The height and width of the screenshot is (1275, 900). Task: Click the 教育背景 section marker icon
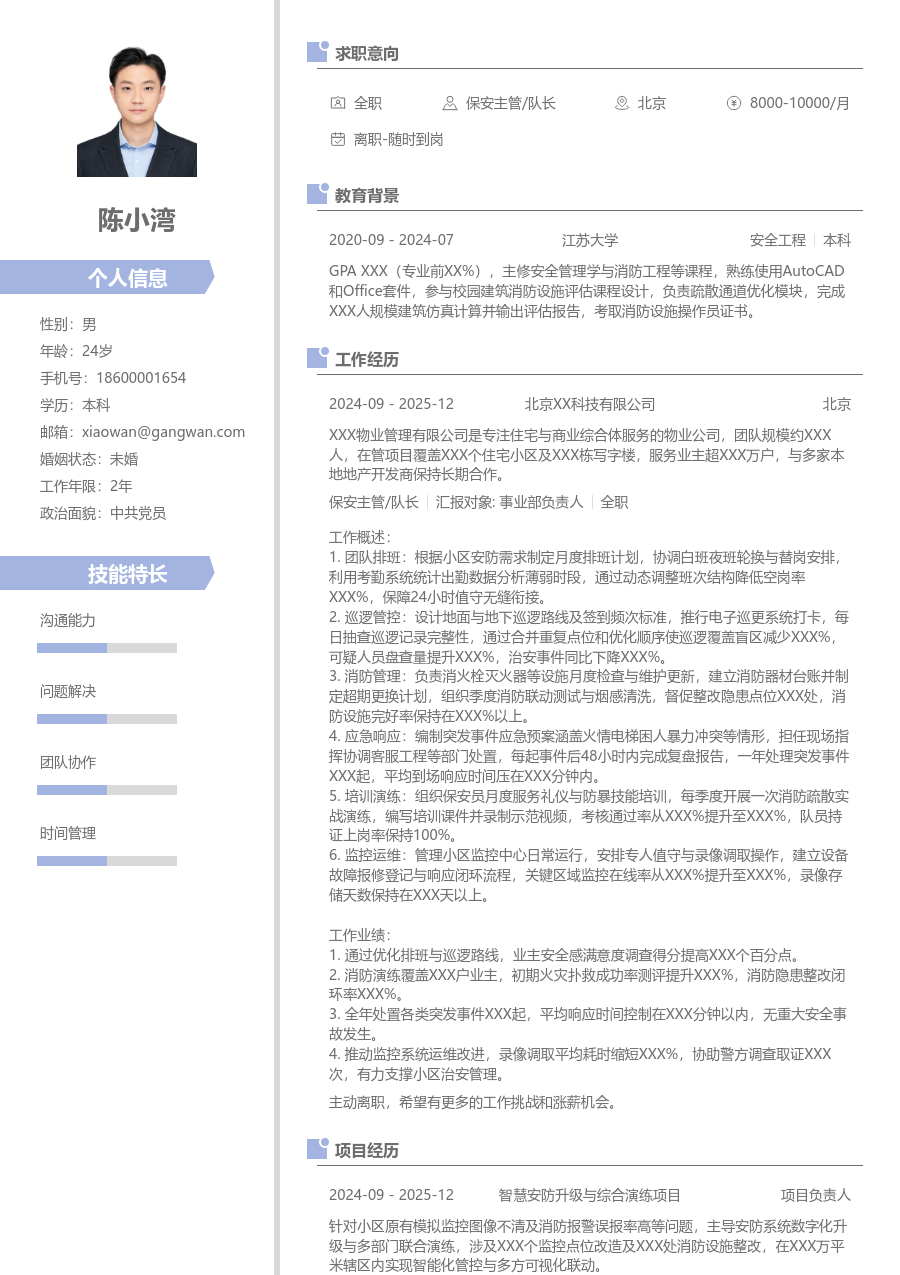click(317, 194)
